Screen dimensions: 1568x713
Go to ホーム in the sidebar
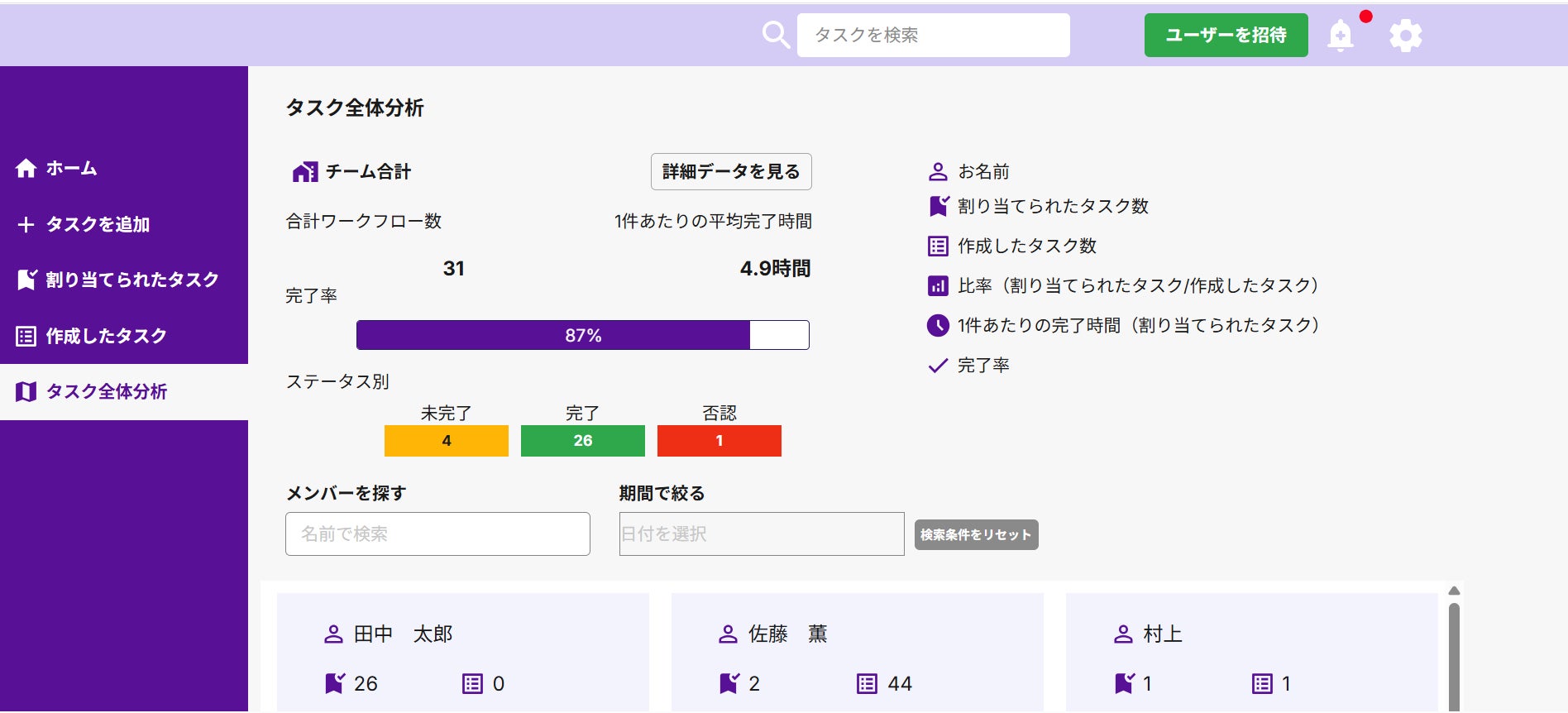72,169
